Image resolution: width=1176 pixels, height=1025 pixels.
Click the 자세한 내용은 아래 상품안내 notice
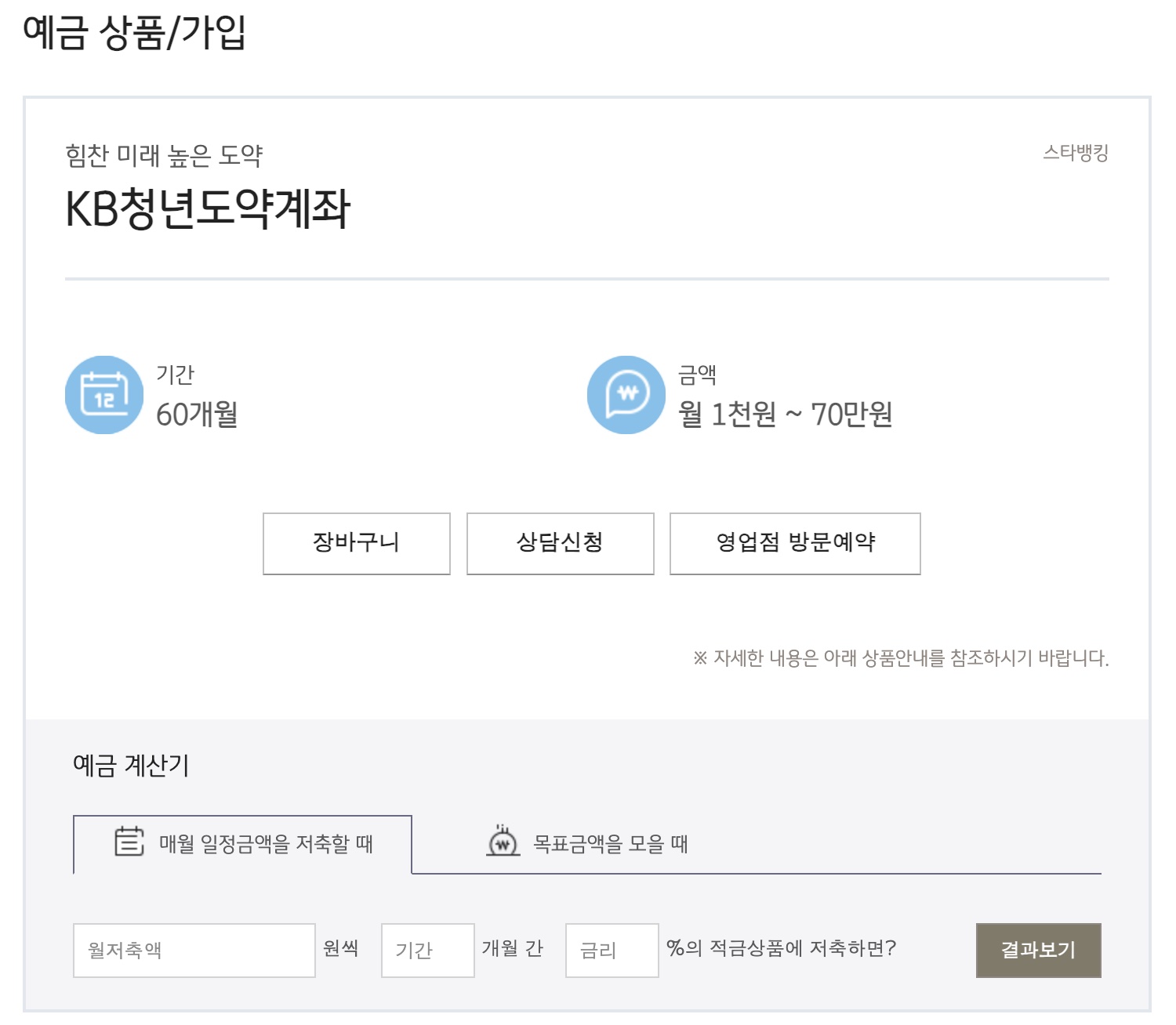click(901, 658)
